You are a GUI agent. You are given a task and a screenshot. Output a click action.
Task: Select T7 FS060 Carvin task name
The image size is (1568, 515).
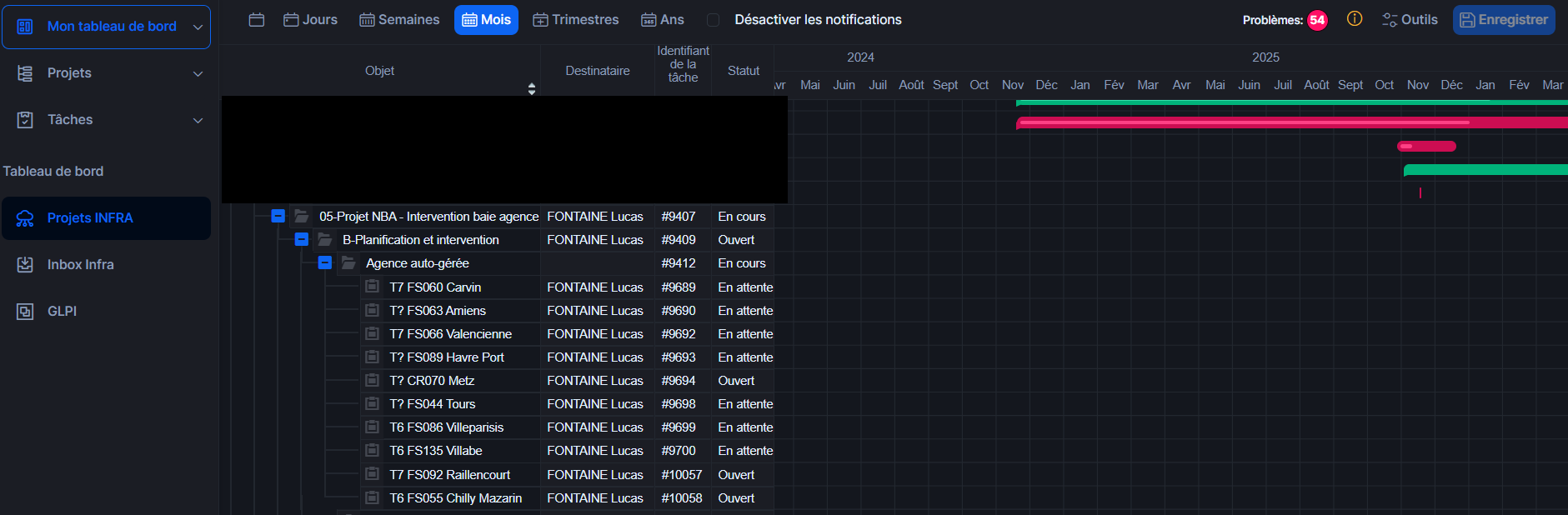tap(435, 287)
